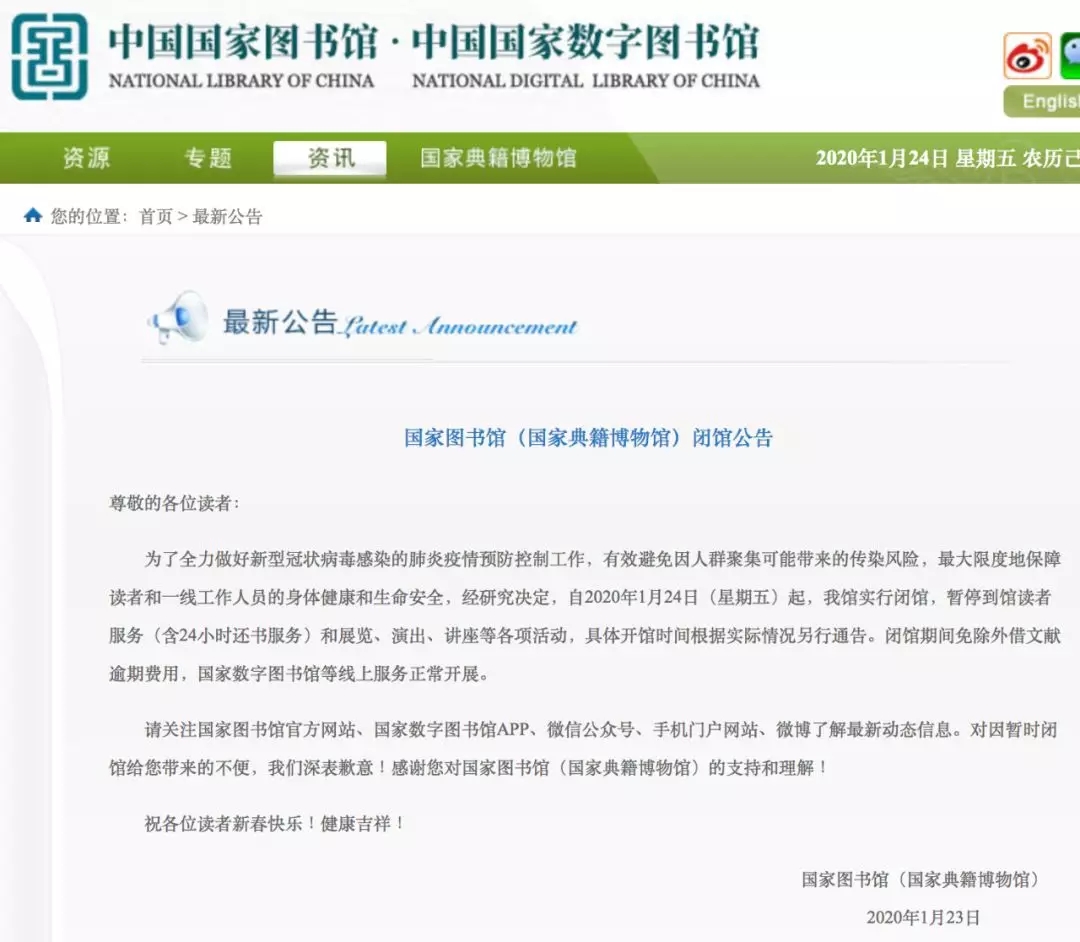
Task: Click the 闭馆公告 announcement title
Action: 588,437
